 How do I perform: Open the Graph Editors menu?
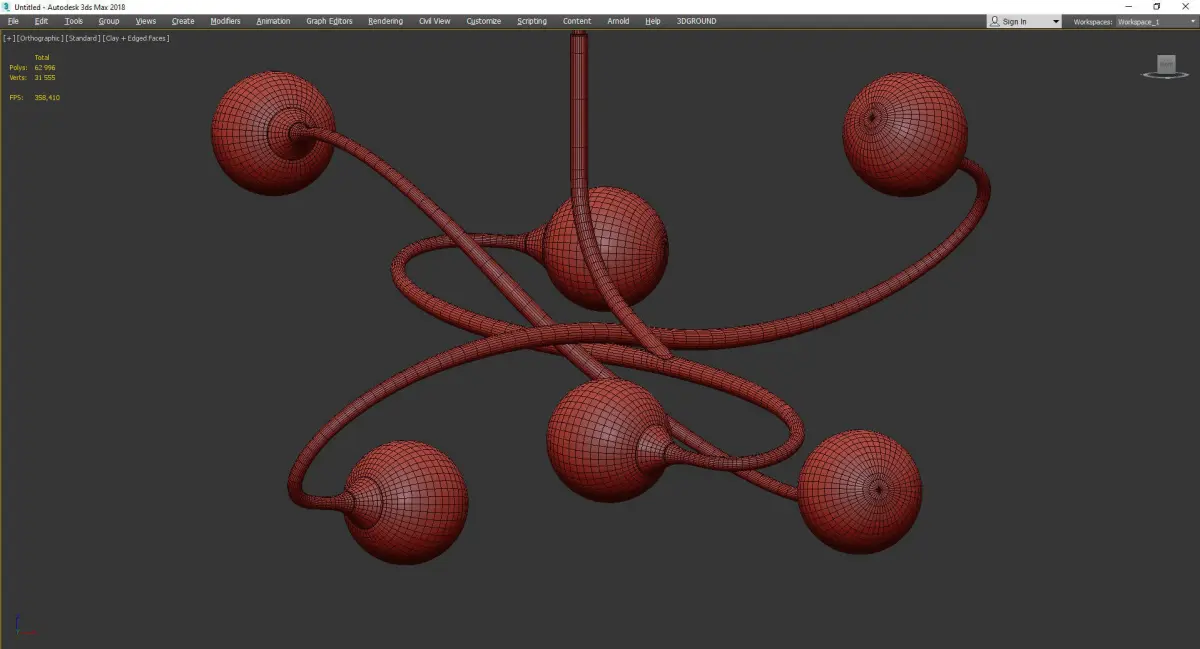[330, 21]
